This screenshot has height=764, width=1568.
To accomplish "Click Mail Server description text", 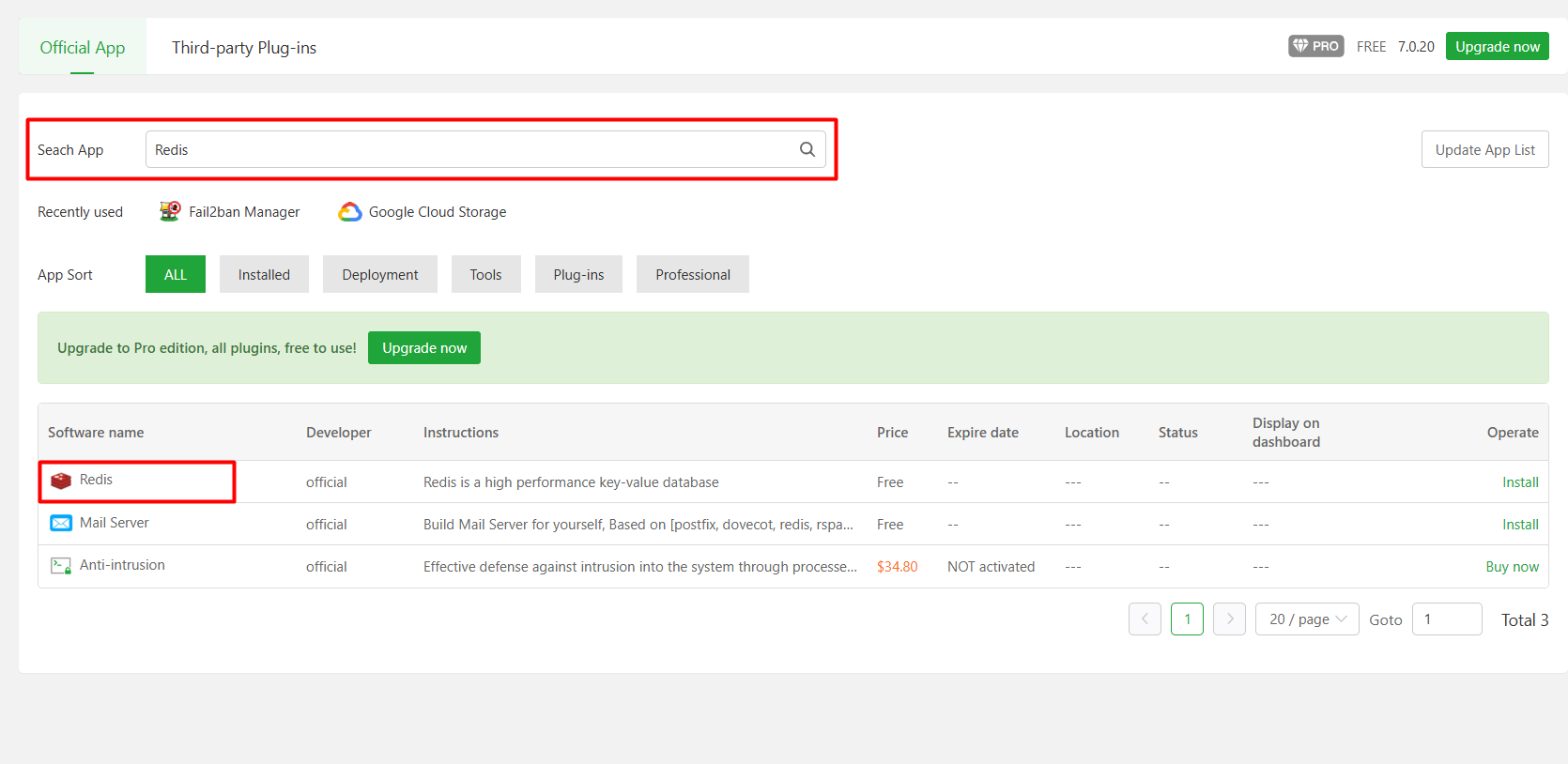I will 638,524.
